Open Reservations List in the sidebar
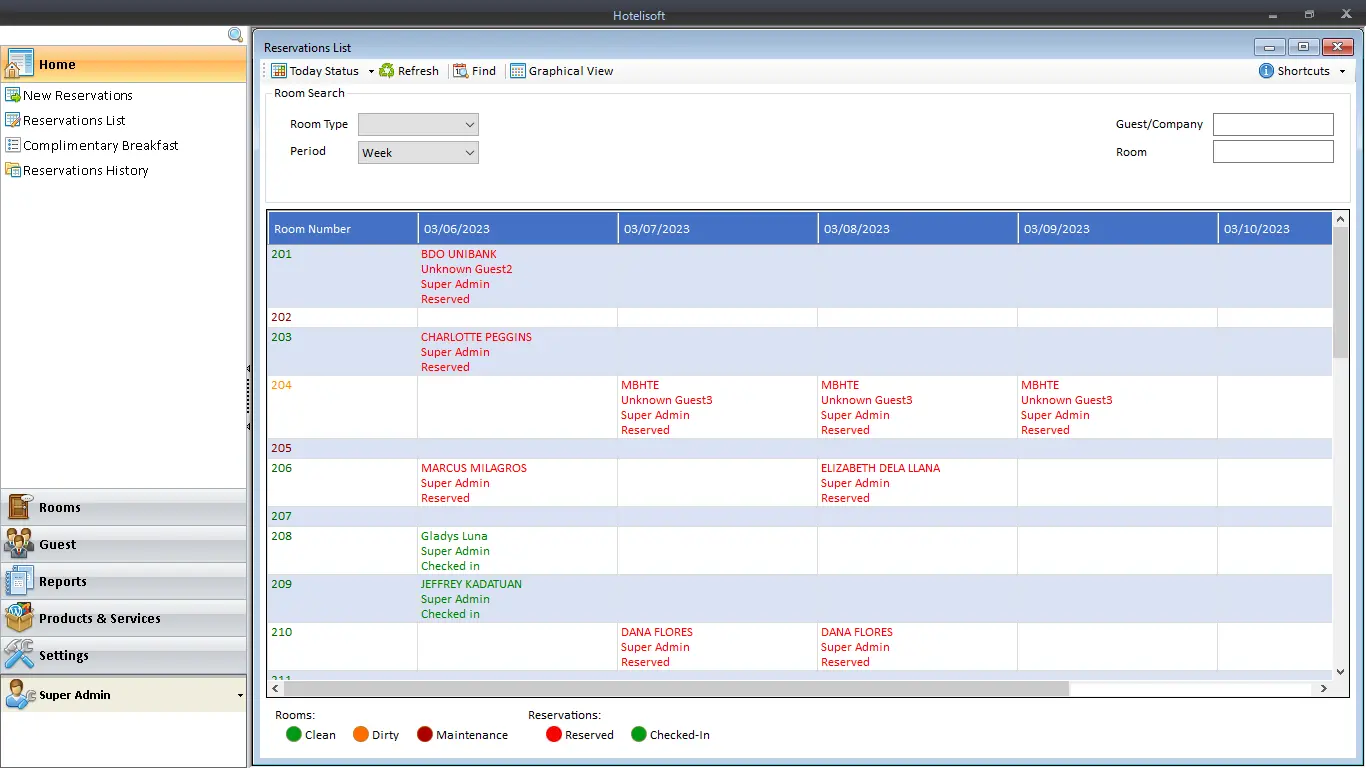Screen dimensions: 1366x768 (x=74, y=120)
